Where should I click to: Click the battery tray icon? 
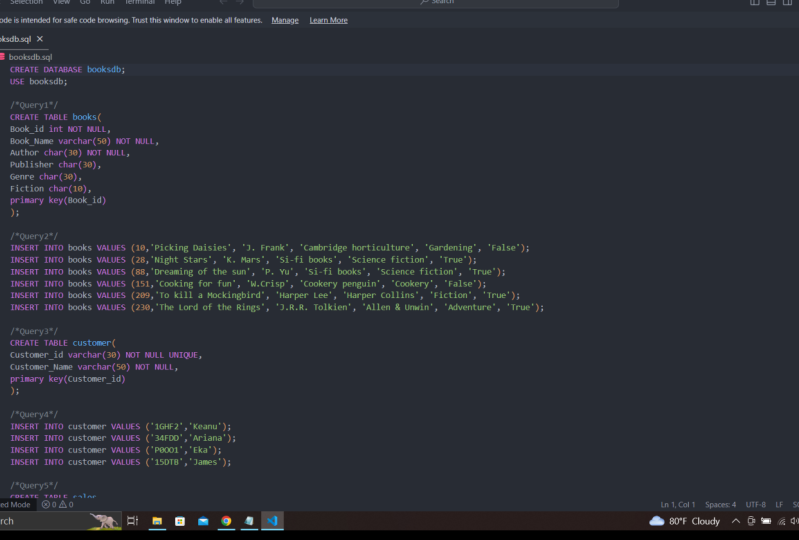766,521
